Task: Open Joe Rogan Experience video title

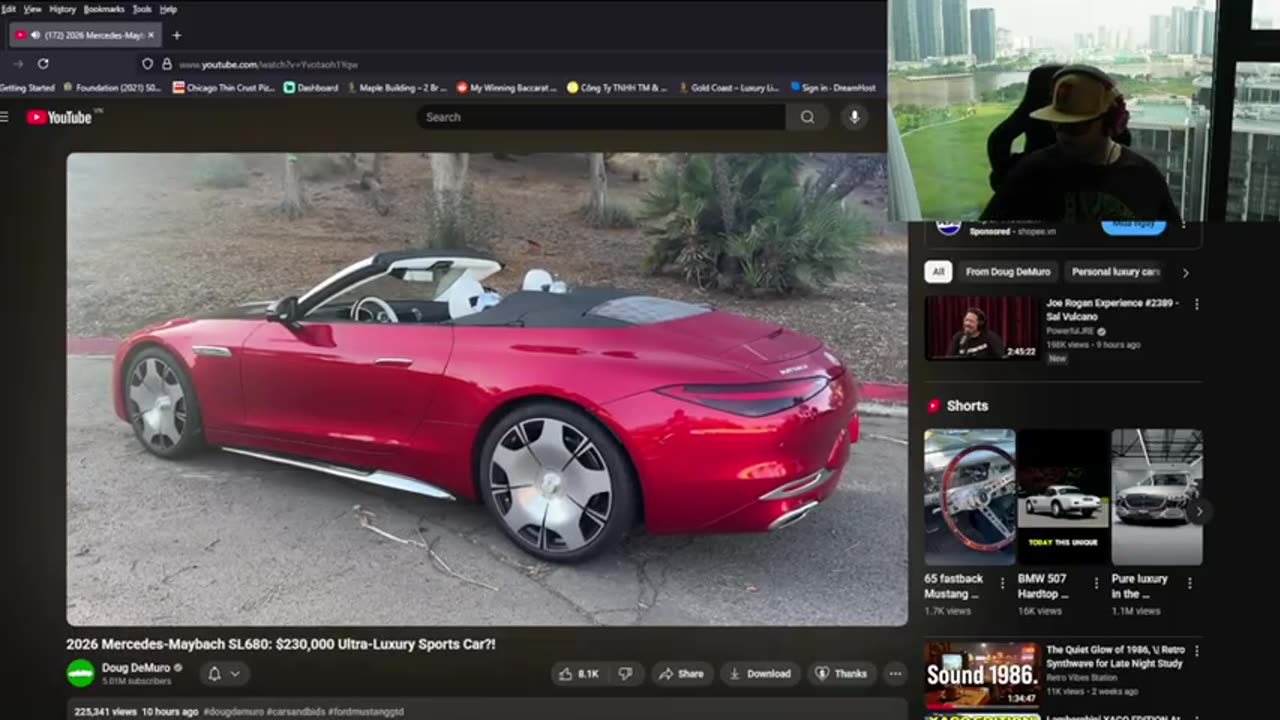Action: [x=1112, y=309]
